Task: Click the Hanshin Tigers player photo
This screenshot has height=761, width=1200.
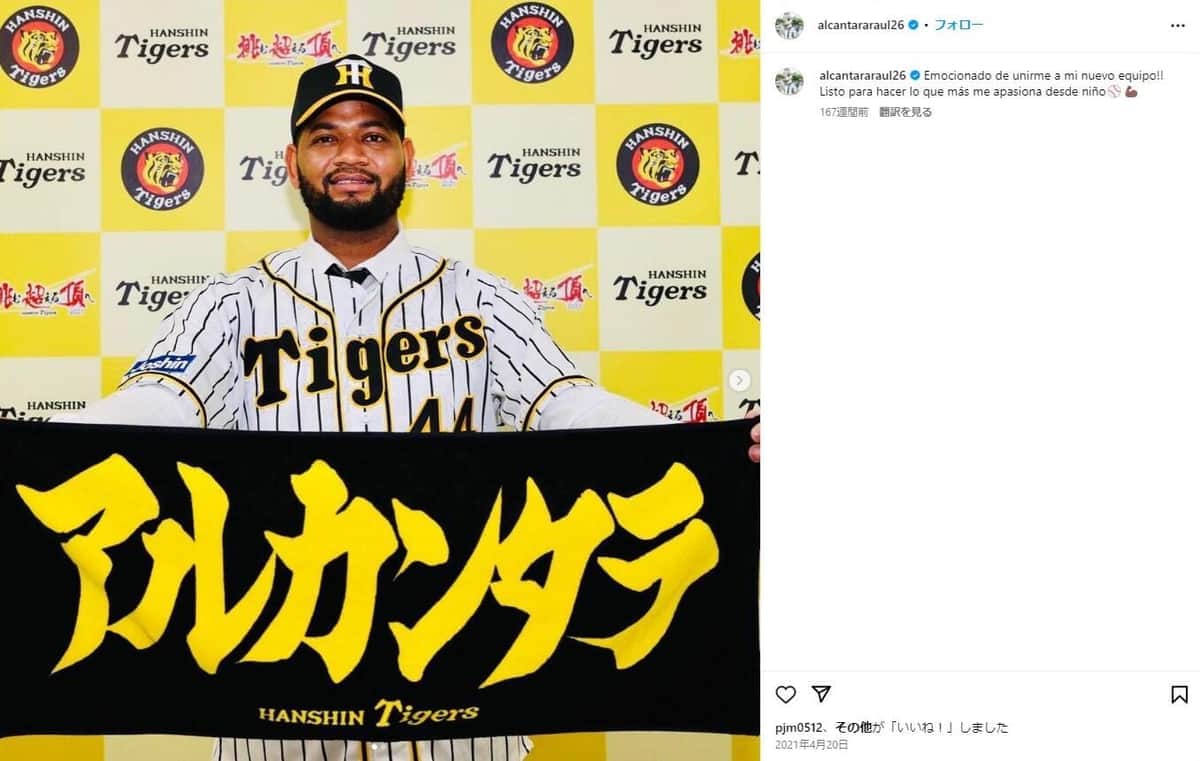Action: (380, 380)
